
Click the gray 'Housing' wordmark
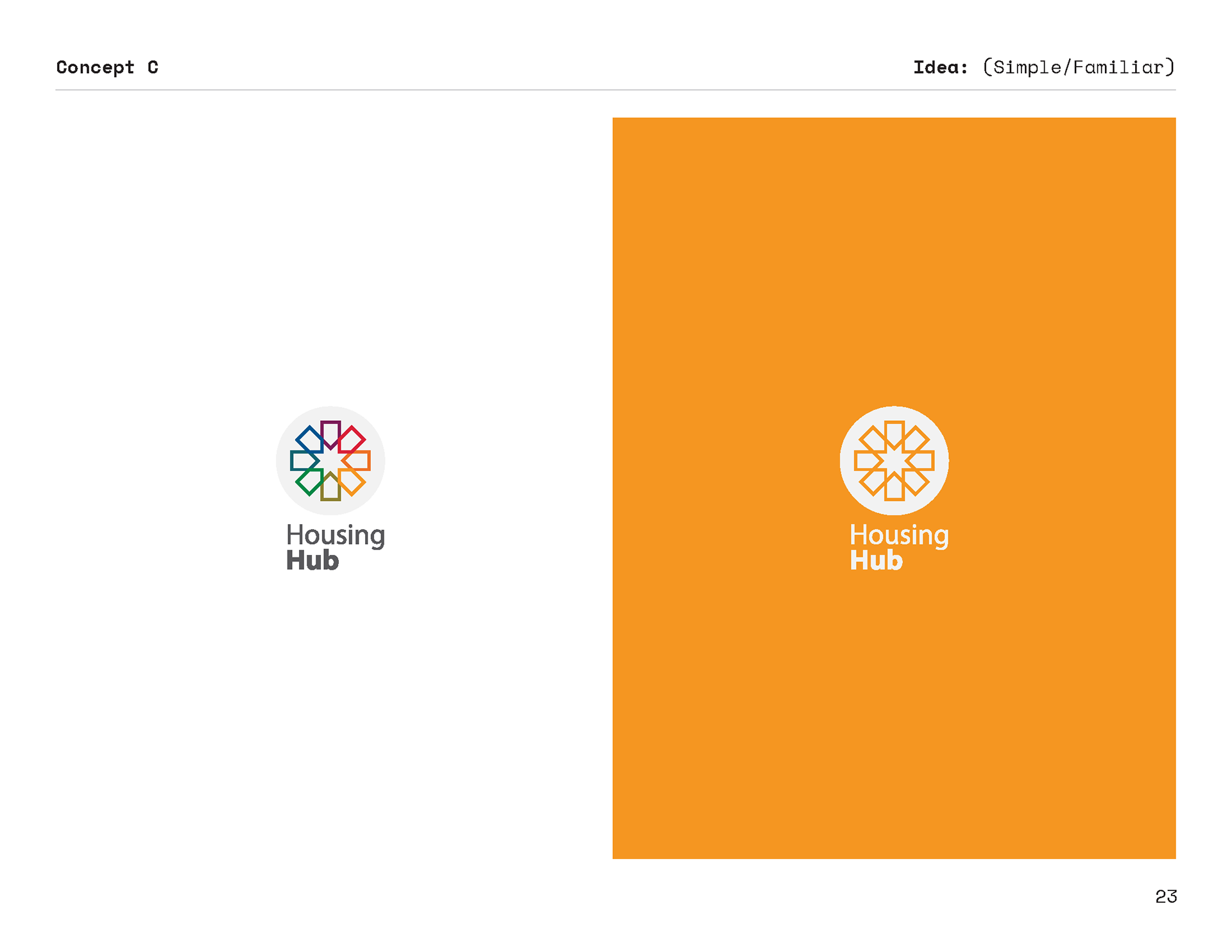pyautogui.click(x=336, y=536)
